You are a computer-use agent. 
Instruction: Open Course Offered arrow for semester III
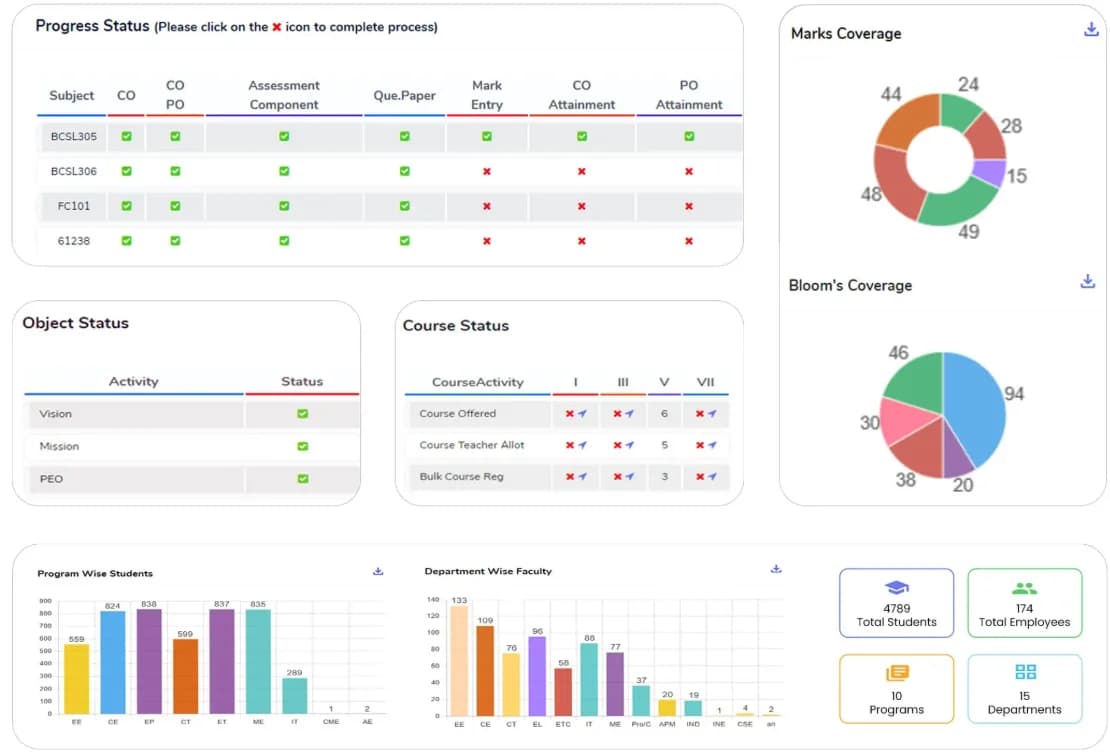(629, 413)
